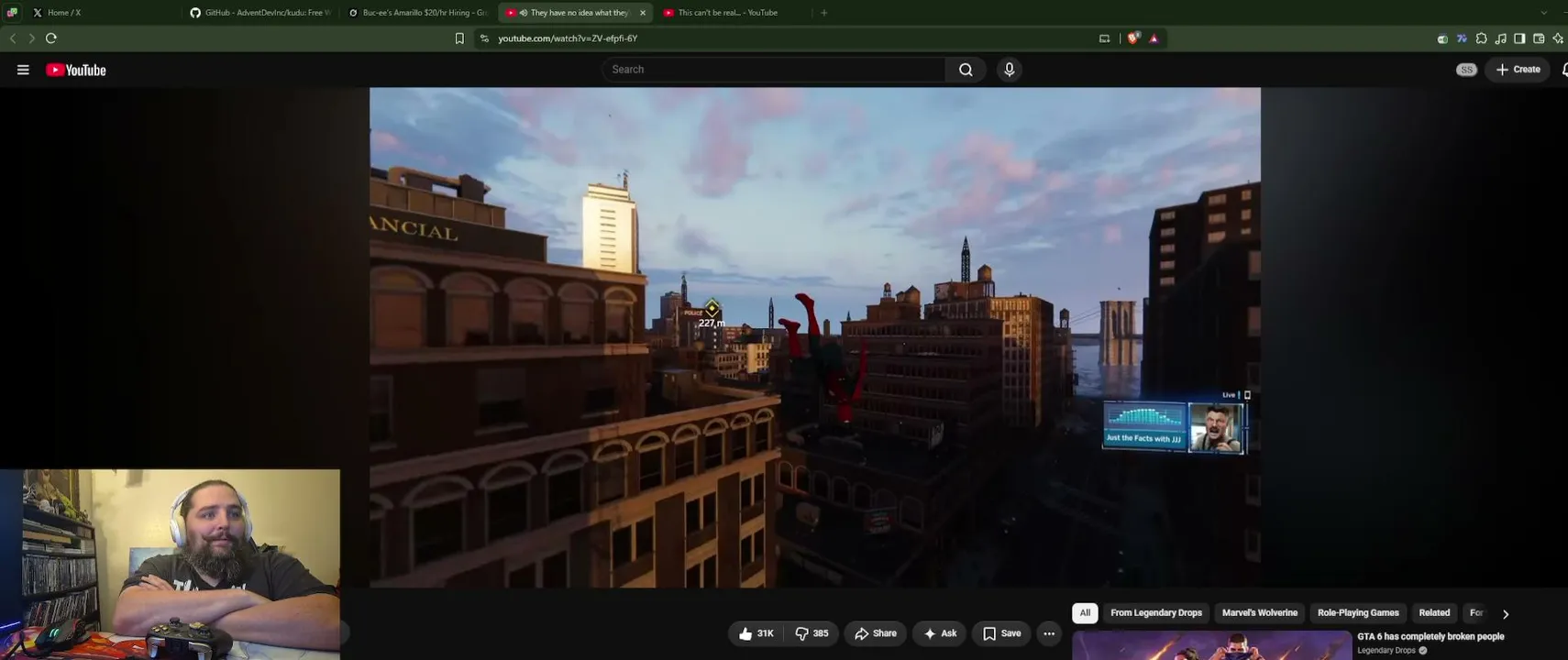The width and height of the screenshot is (1568, 660).
Task: Open the more actions three-dot menu
Action: 1049,633
